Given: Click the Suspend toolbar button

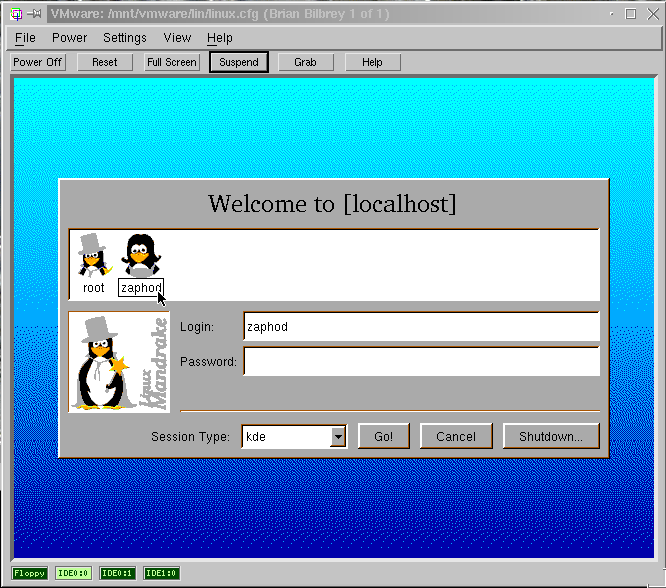Looking at the screenshot, I should pyautogui.click(x=238, y=62).
